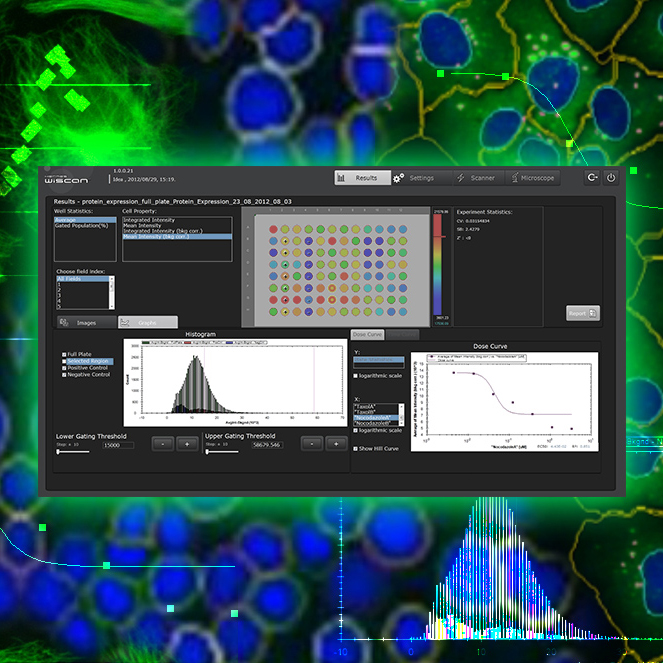Click the Images tab icon
Screen dimensions: 663x663
(x=64, y=322)
